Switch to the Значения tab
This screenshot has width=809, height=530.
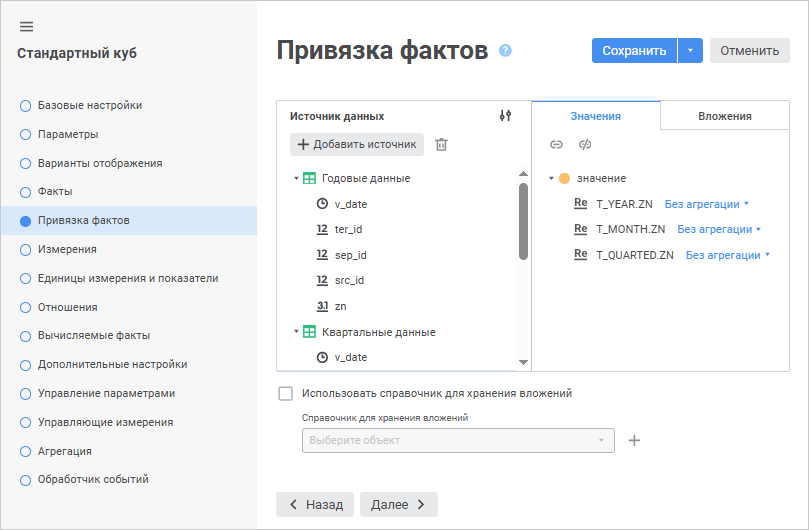(x=596, y=116)
